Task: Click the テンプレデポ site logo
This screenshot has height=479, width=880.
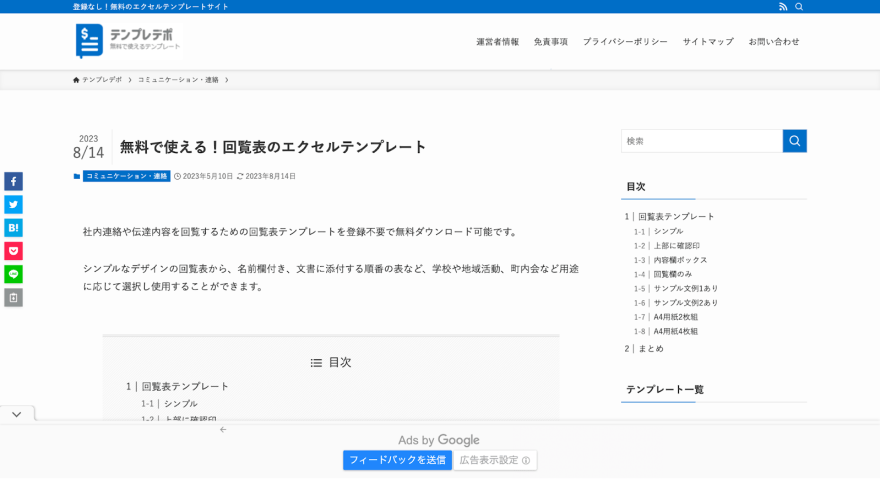Action: [x=128, y=41]
